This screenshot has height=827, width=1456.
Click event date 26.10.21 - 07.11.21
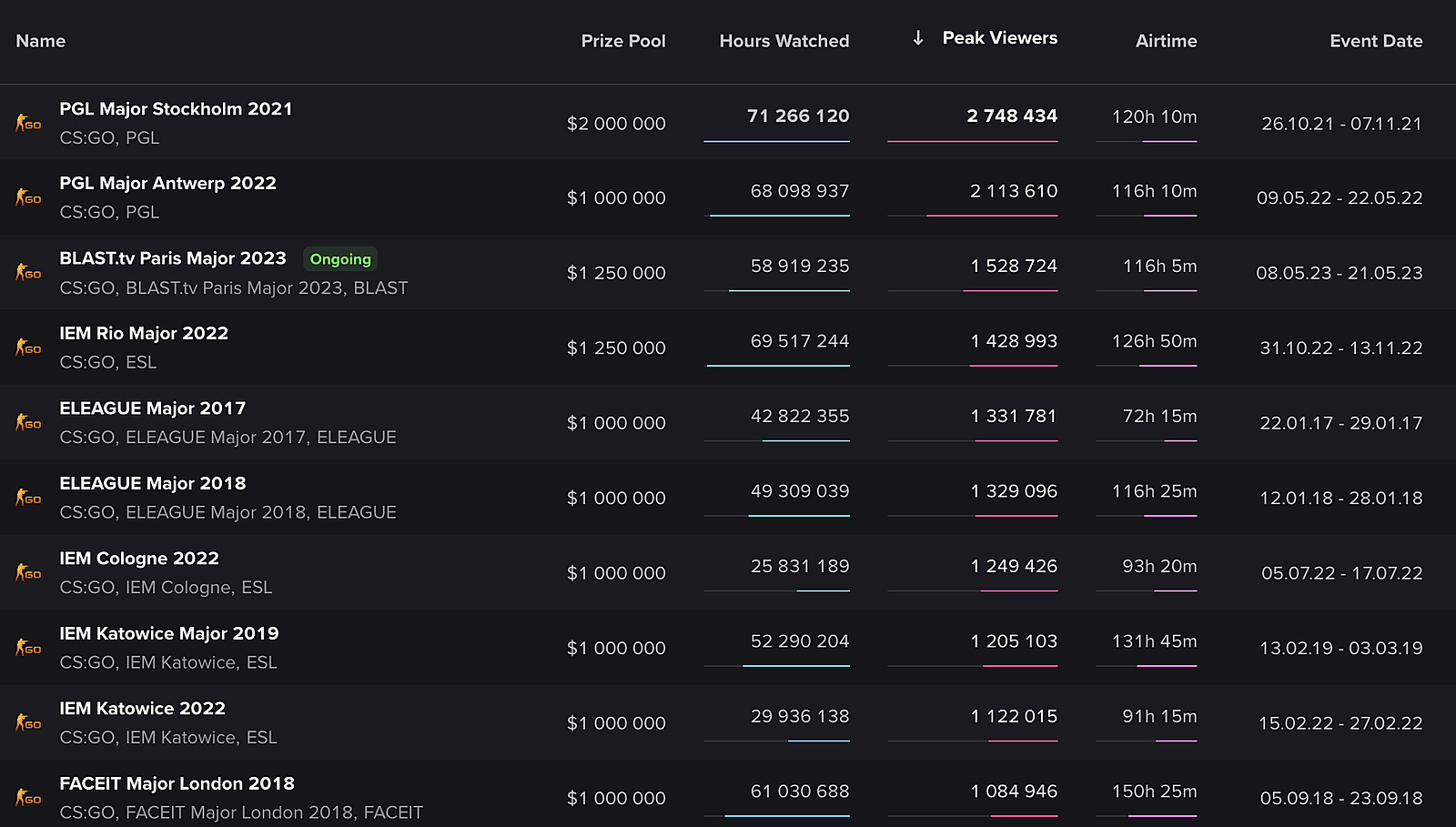[x=1341, y=124]
